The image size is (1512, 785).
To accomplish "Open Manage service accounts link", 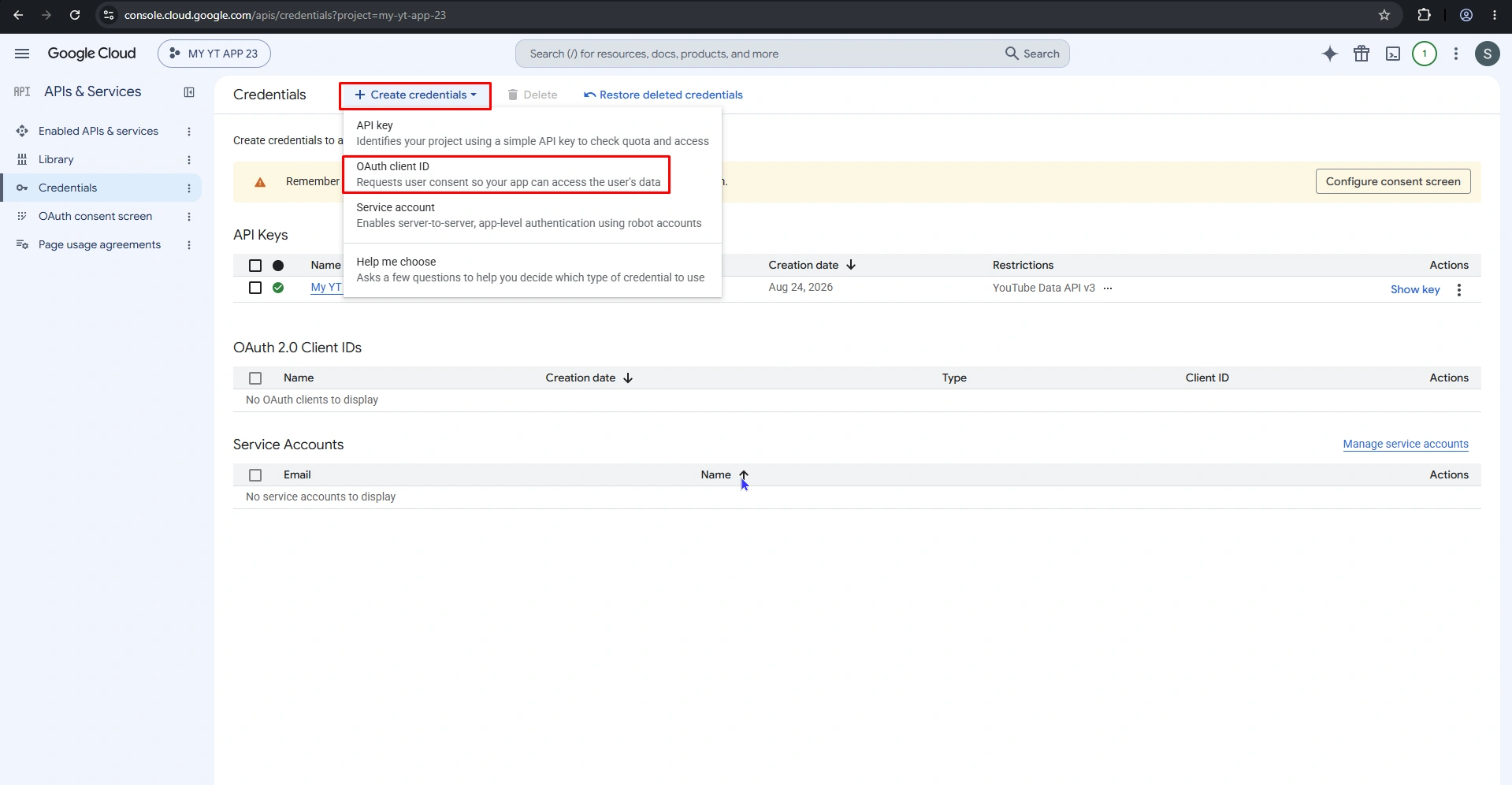I will 1406,444.
